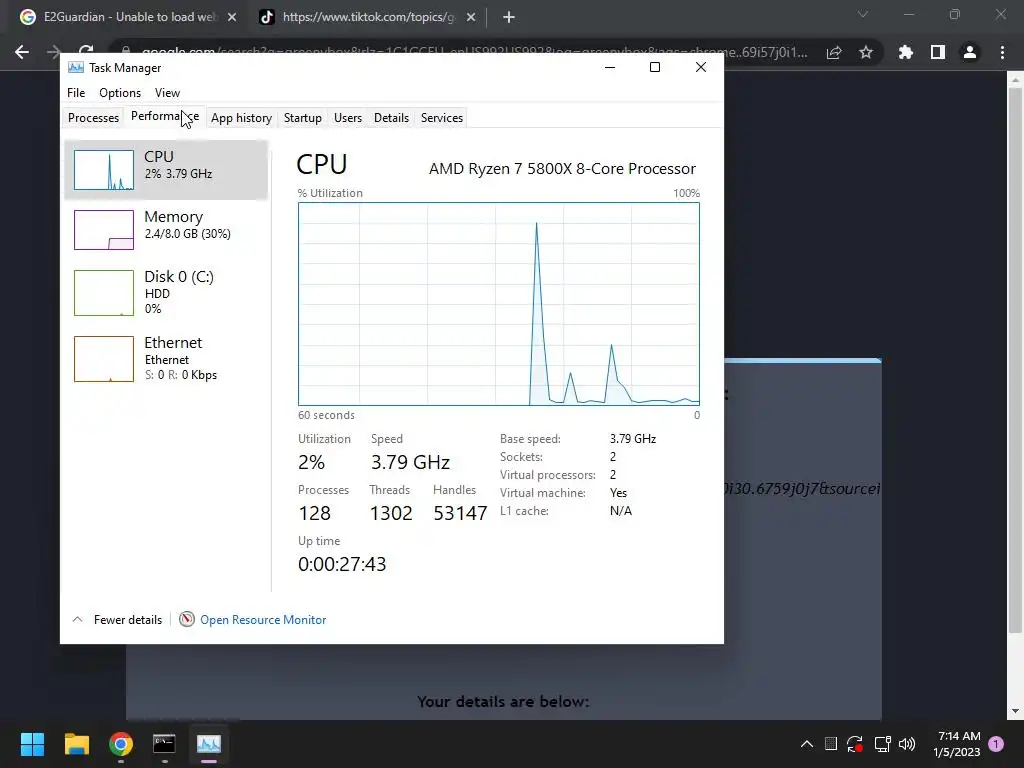Open Resource Monitor link

click(263, 620)
